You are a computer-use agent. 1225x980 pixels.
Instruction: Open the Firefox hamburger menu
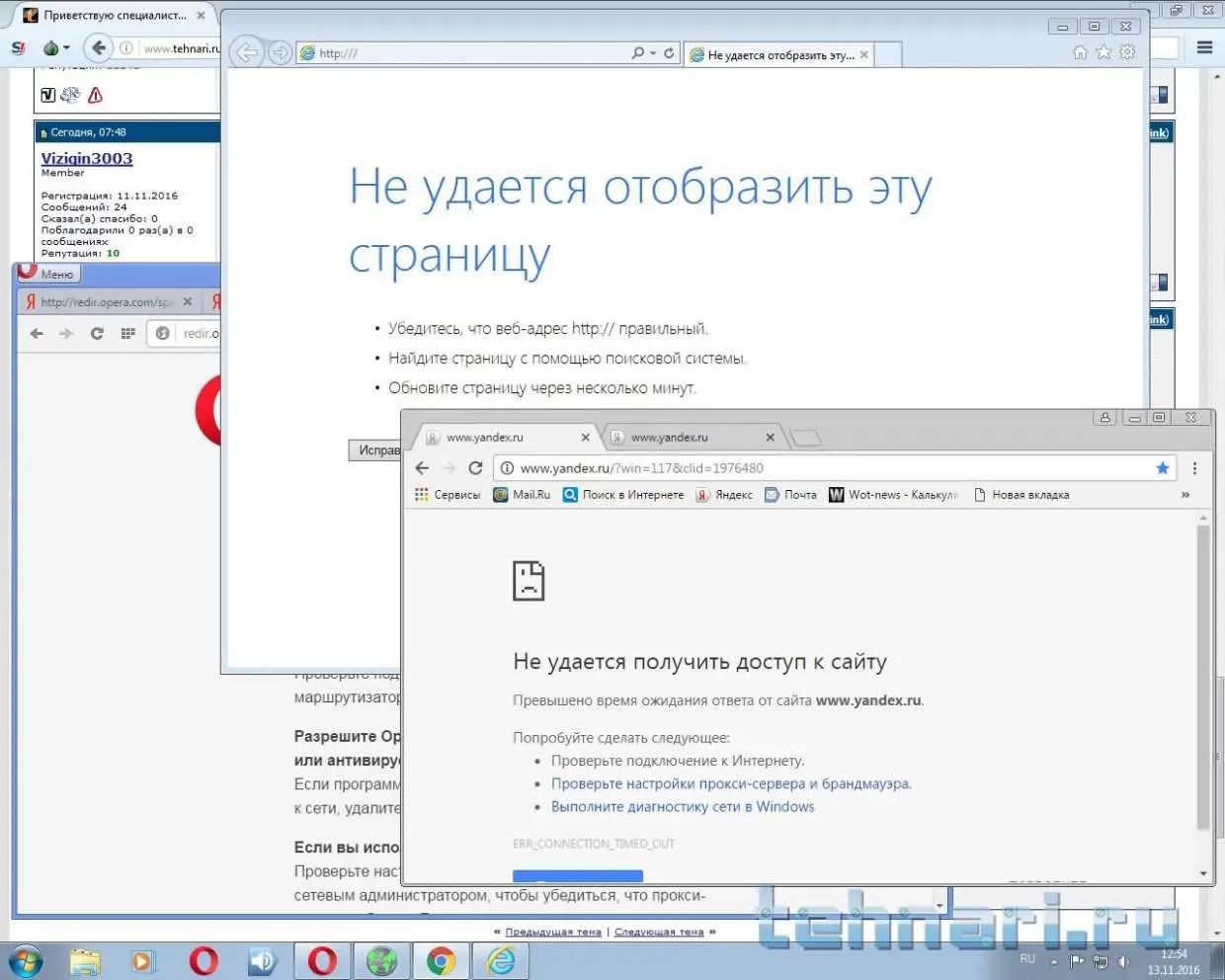[1205, 47]
